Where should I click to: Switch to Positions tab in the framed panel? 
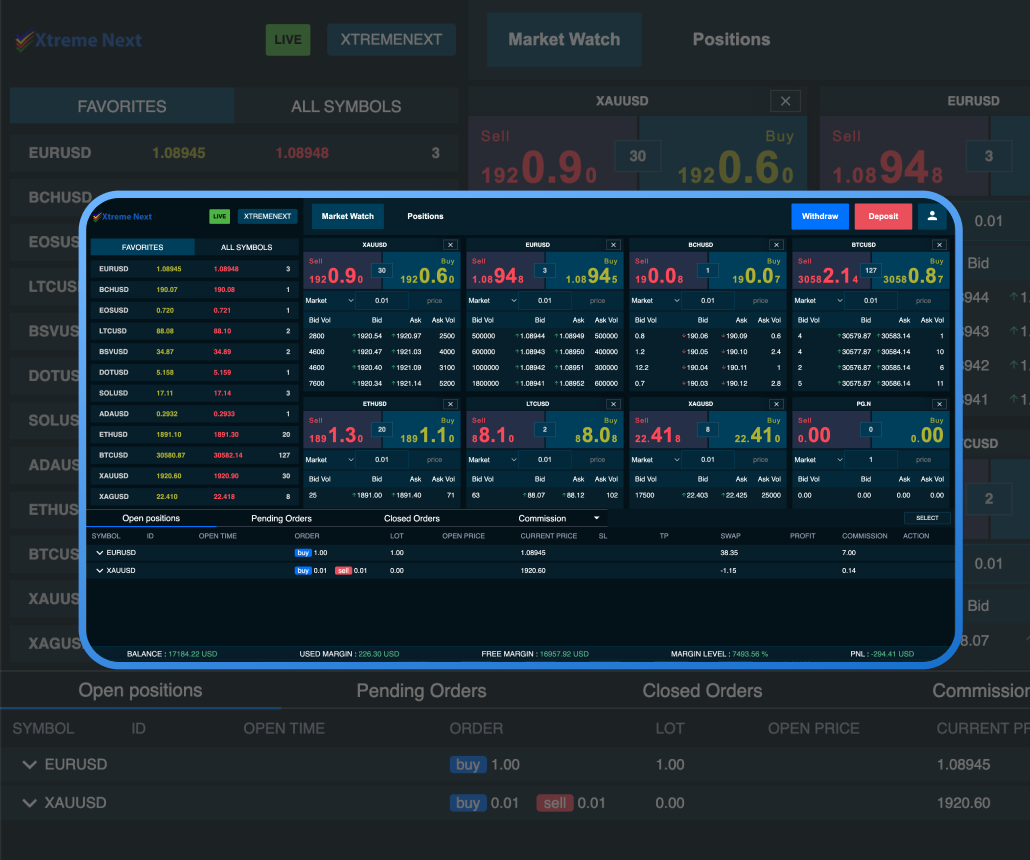pos(425,216)
